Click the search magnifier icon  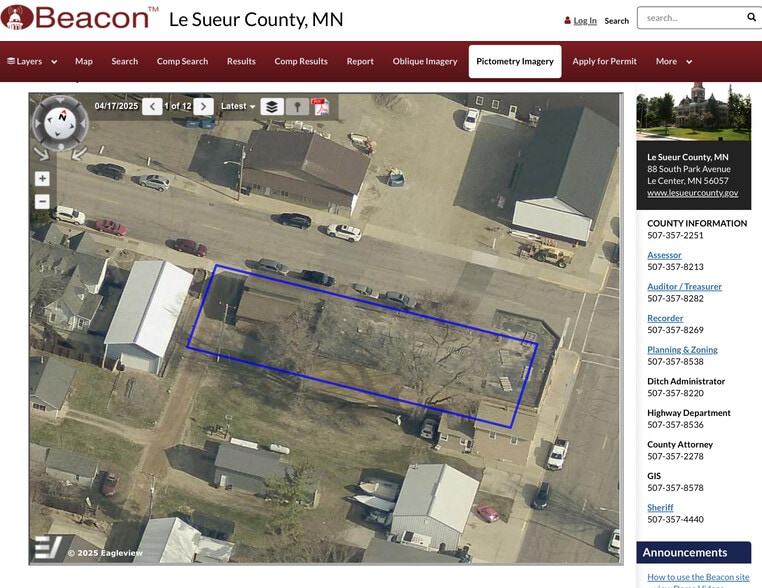pyautogui.click(x=751, y=17)
